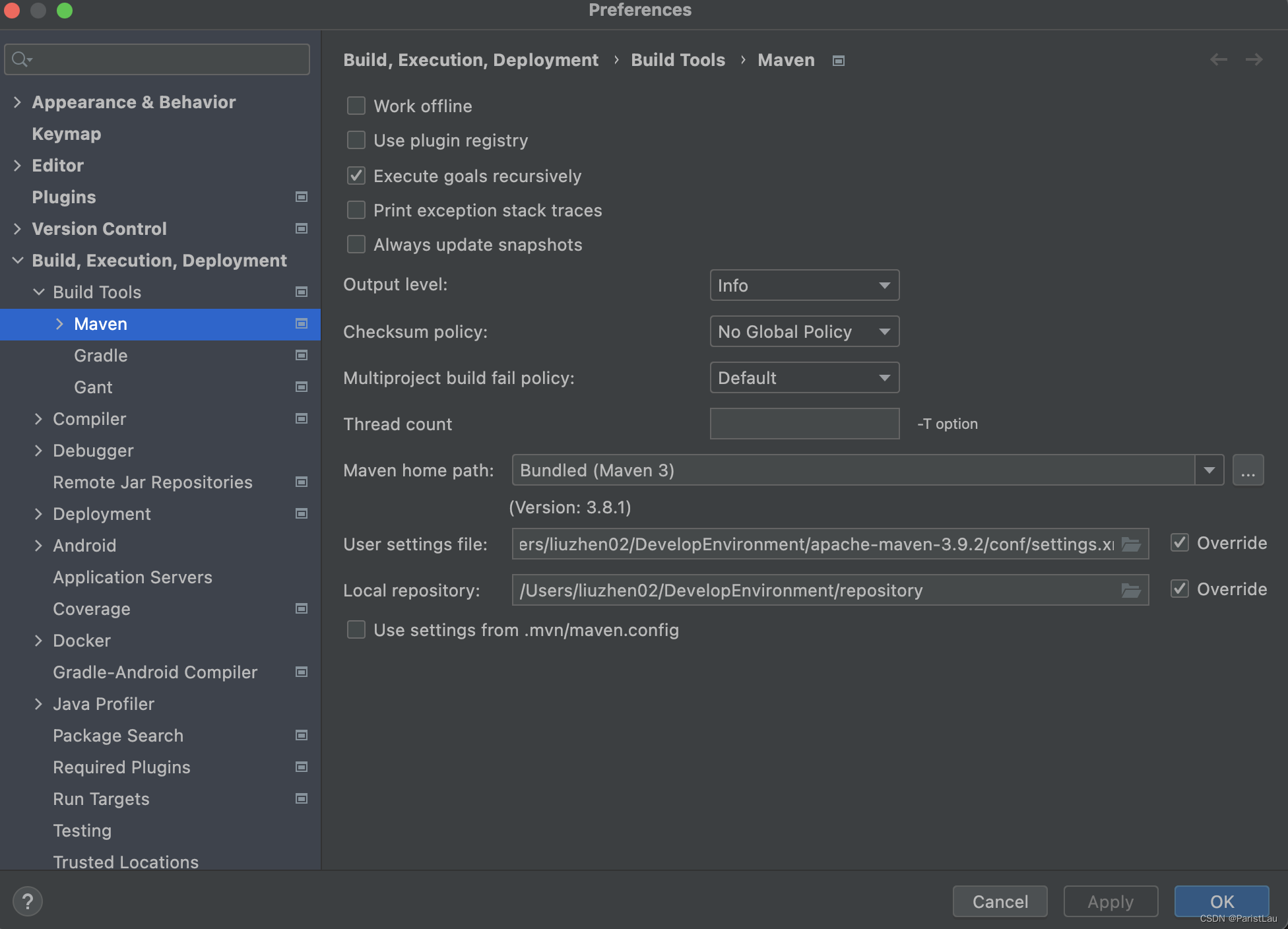This screenshot has width=1288, height=929.
Task: Click the back navigation arrow
Action: 1218,59
